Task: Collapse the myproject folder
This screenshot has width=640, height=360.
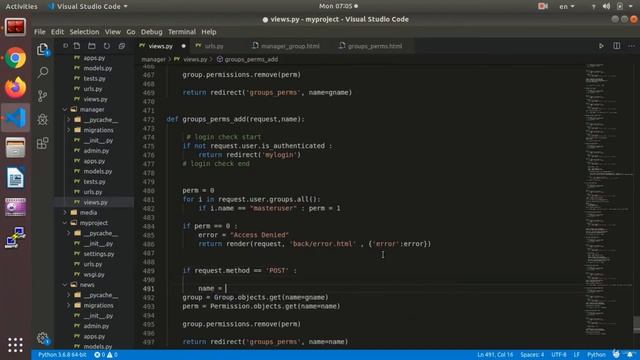Action: pos(93,223)
